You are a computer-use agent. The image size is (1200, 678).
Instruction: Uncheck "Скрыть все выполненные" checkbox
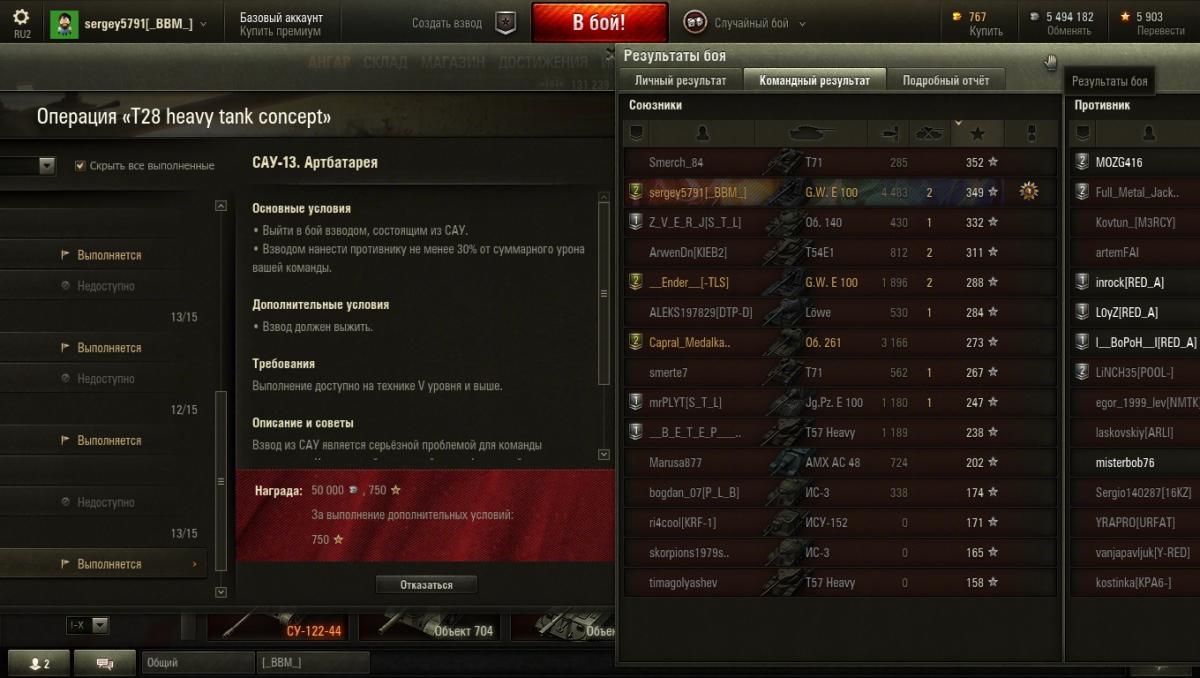click(x=80, y=166)
